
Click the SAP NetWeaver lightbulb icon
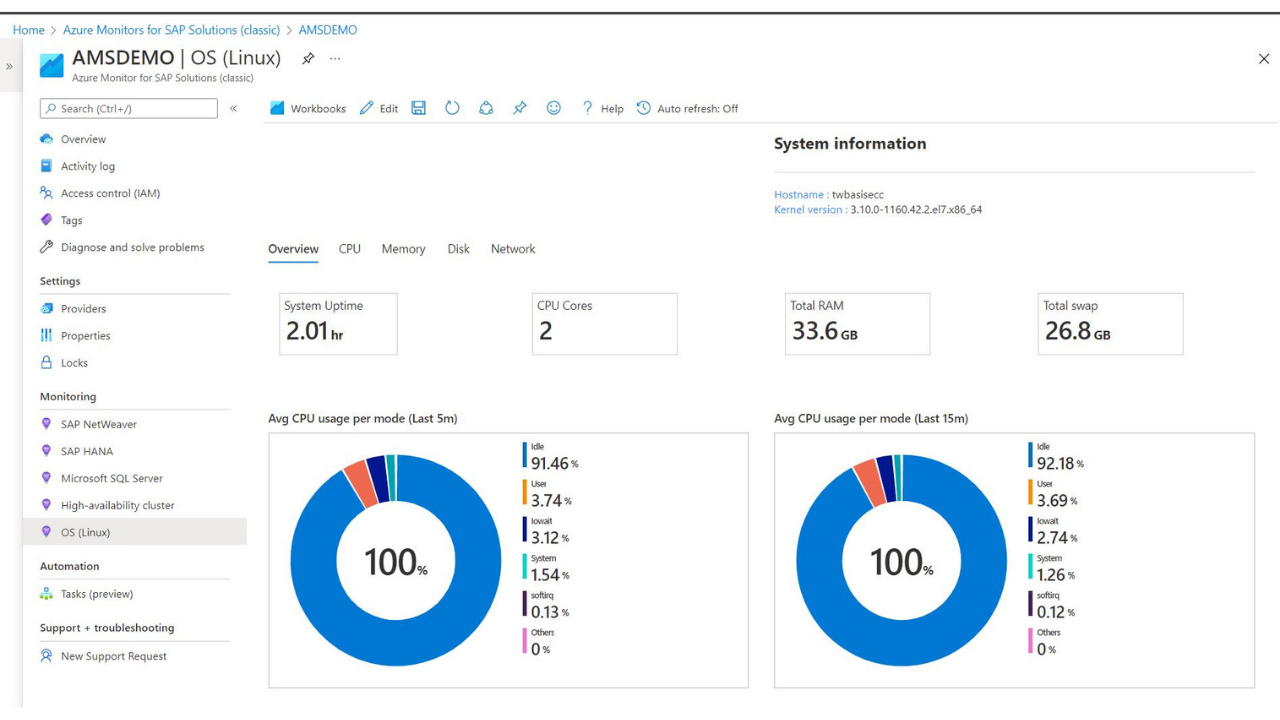pos(46,424)
